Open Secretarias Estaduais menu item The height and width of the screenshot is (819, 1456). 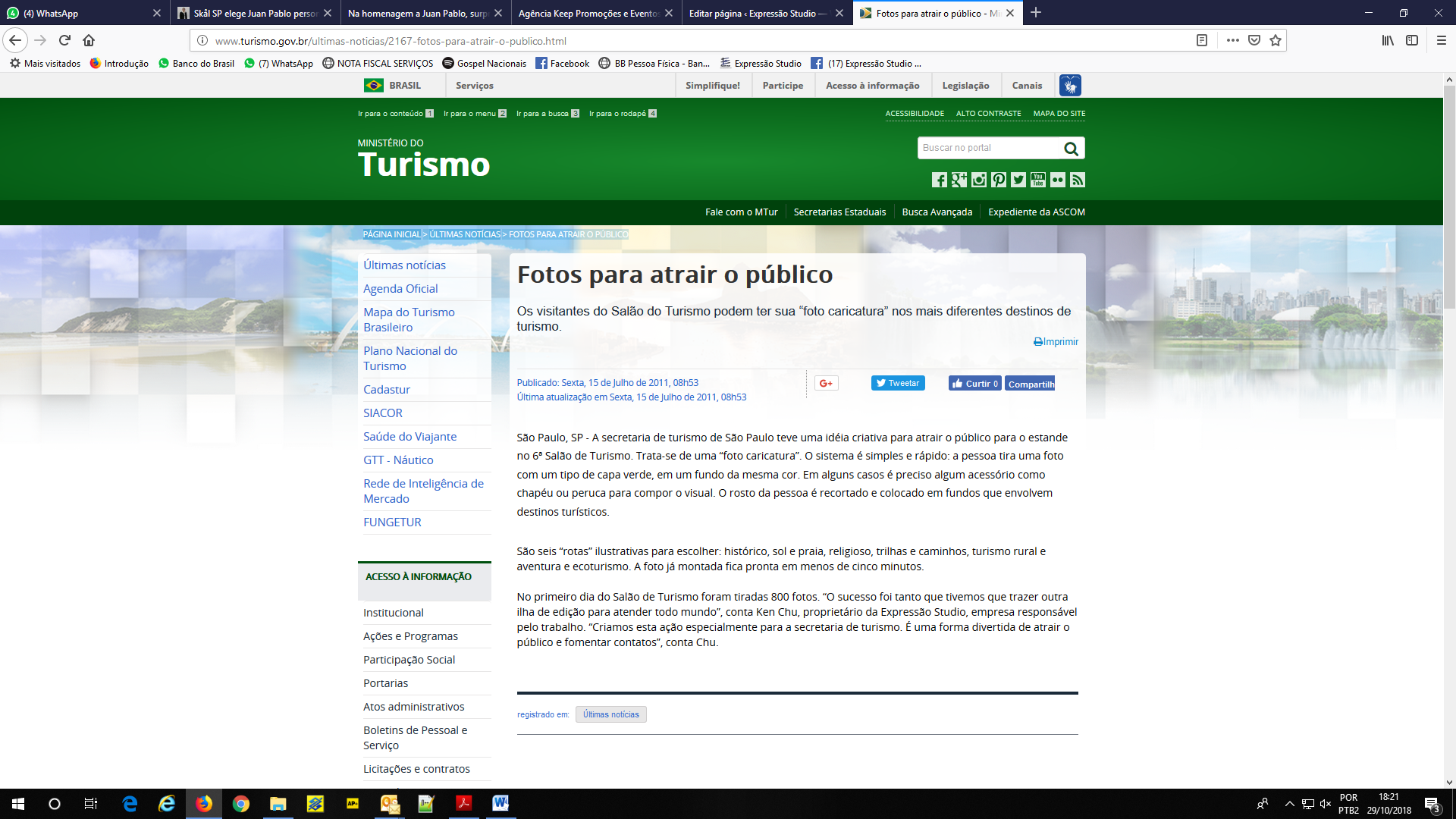[x=839, y=212]
